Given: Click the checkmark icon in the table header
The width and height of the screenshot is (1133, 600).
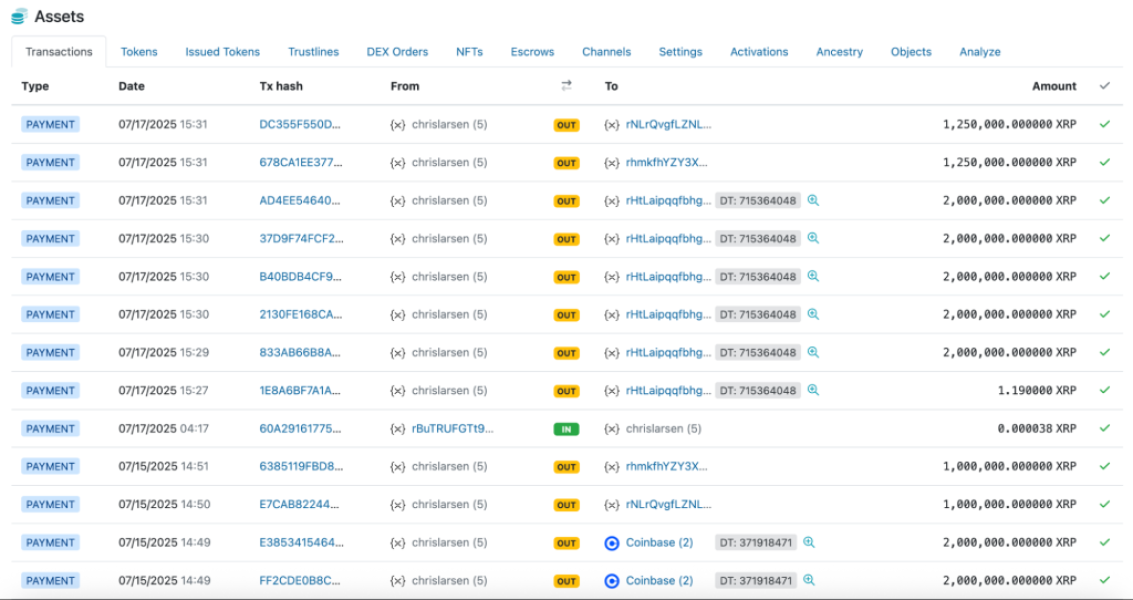Looking at the screenshot, I should [1104, 86].
